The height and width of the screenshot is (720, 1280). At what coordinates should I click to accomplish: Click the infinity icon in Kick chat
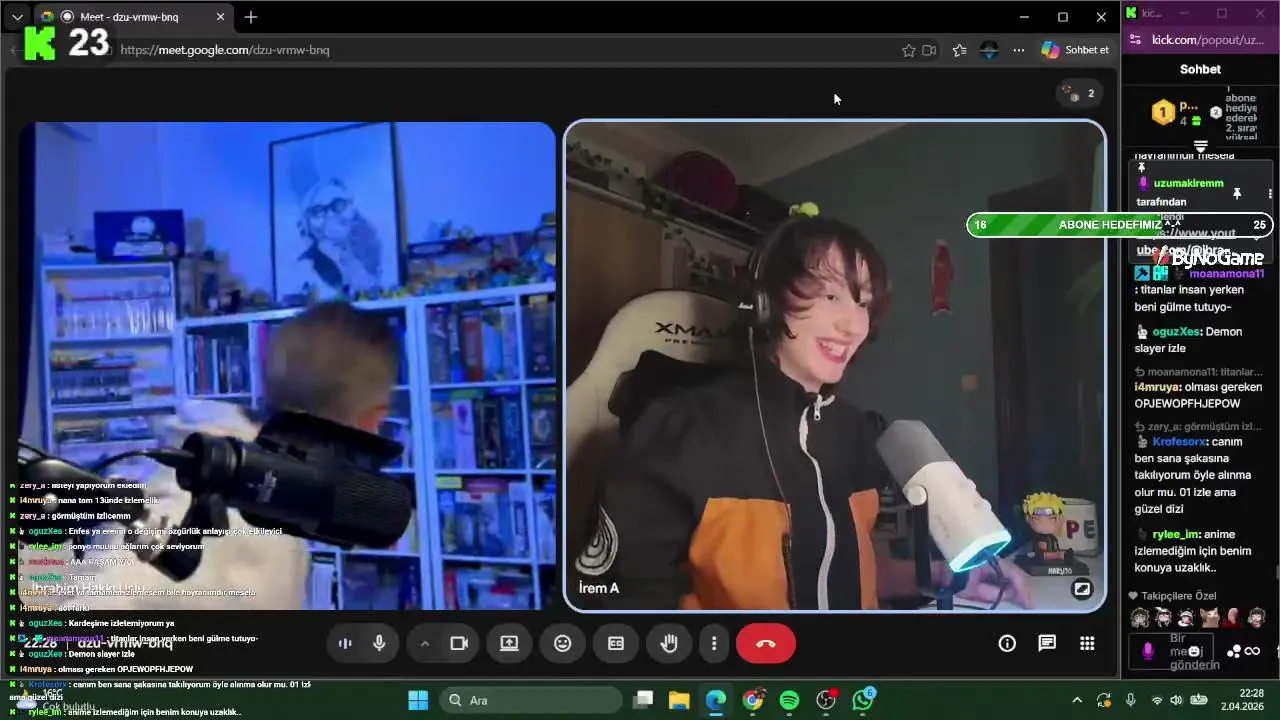1252,651
